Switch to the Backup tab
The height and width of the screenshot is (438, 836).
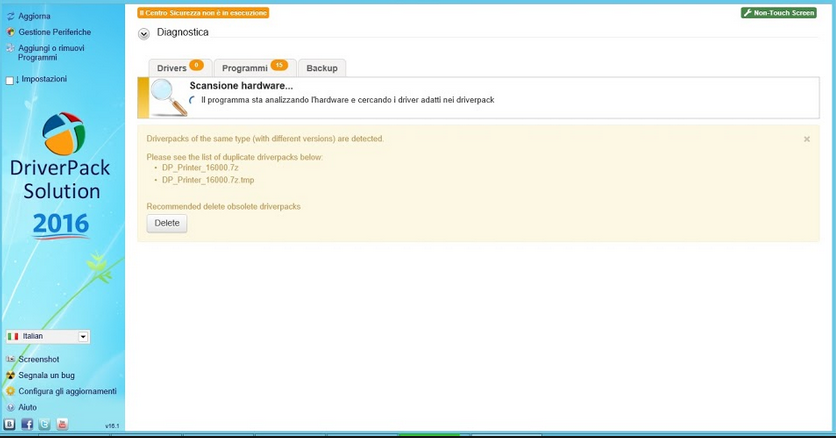322,68
